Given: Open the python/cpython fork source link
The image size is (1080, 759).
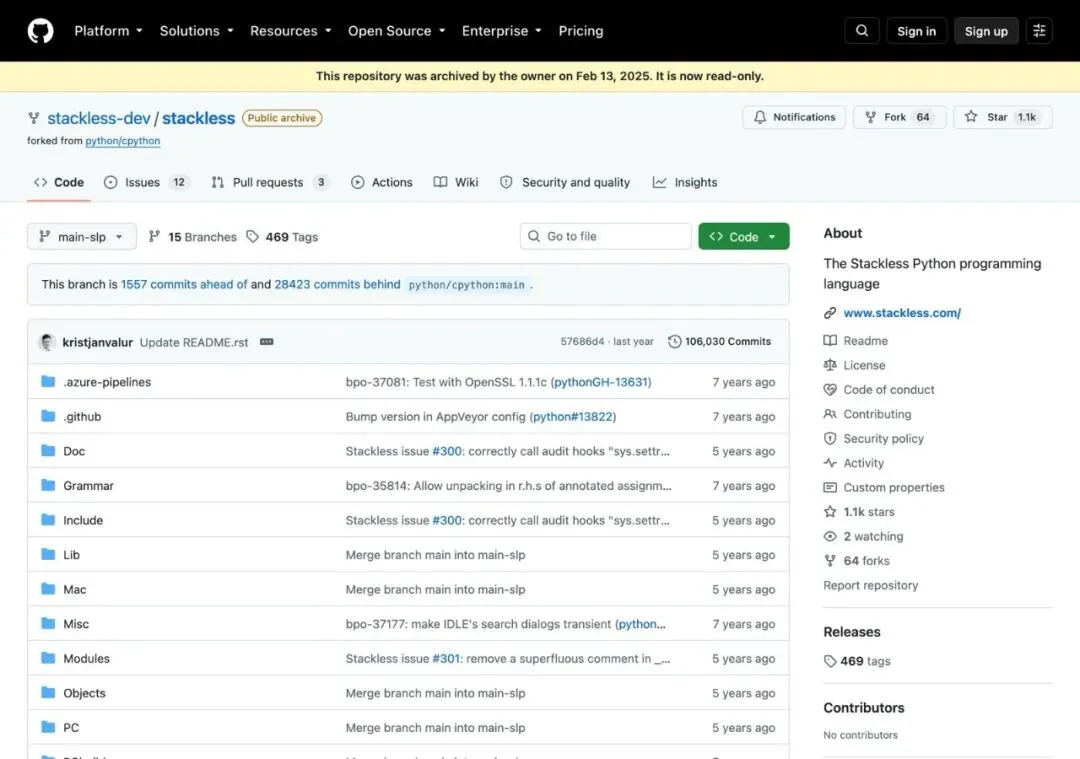Looking at the screenshot, I should point(123,141).
